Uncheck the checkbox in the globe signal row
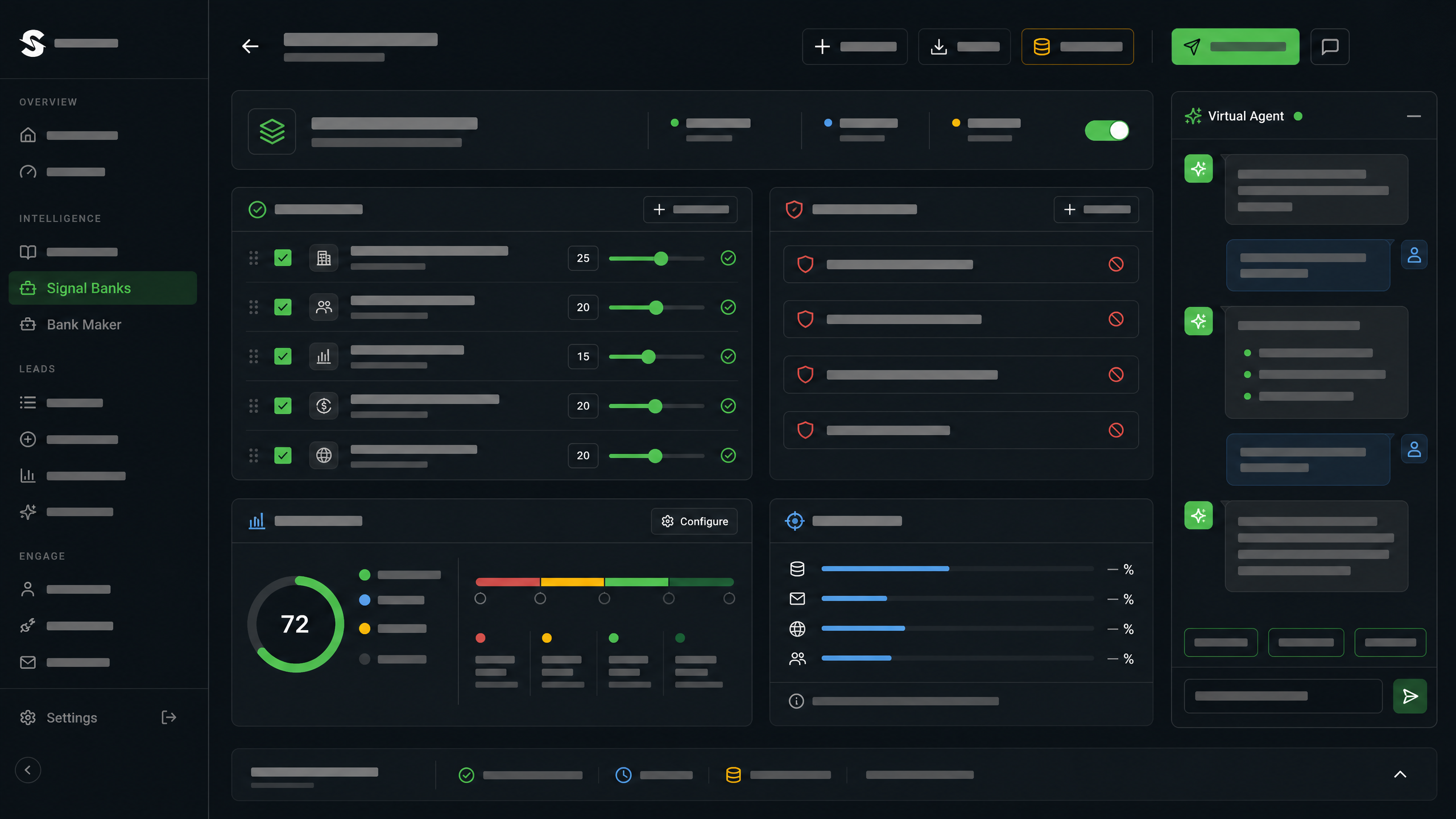This screenshot has height=819, width=1456. point(283,455)
